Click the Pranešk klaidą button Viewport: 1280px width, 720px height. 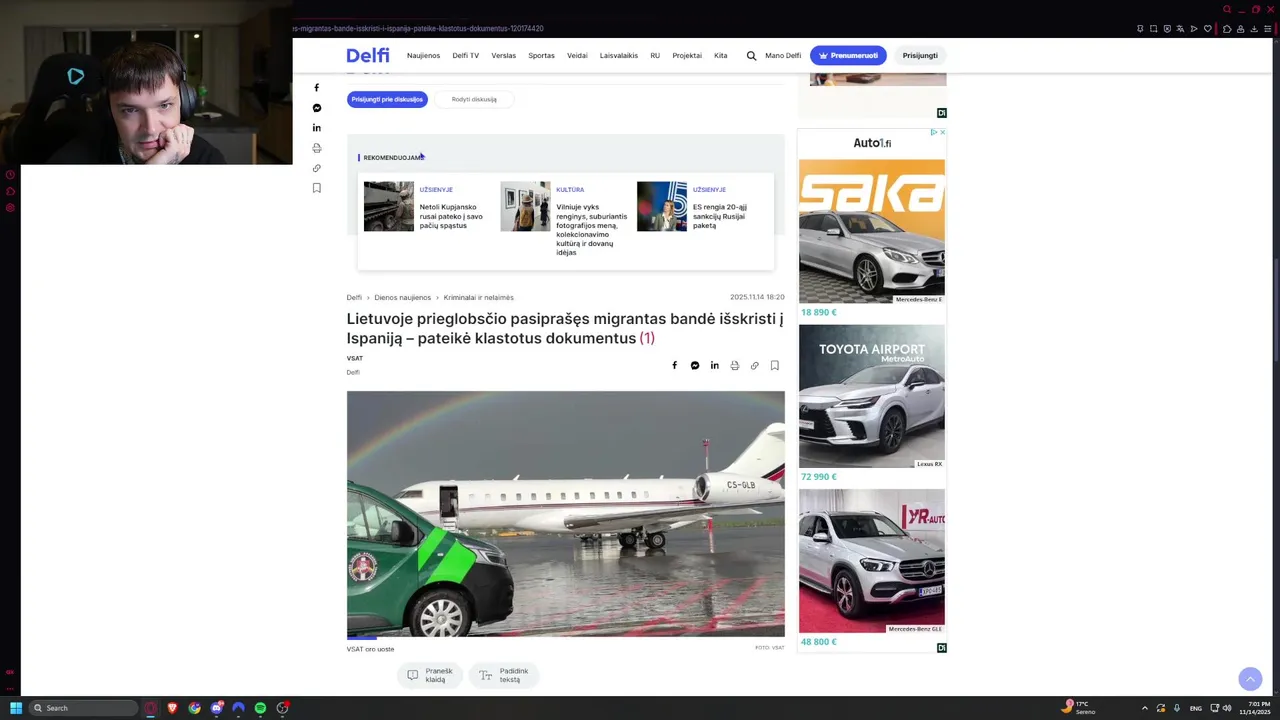pos(430,675)
